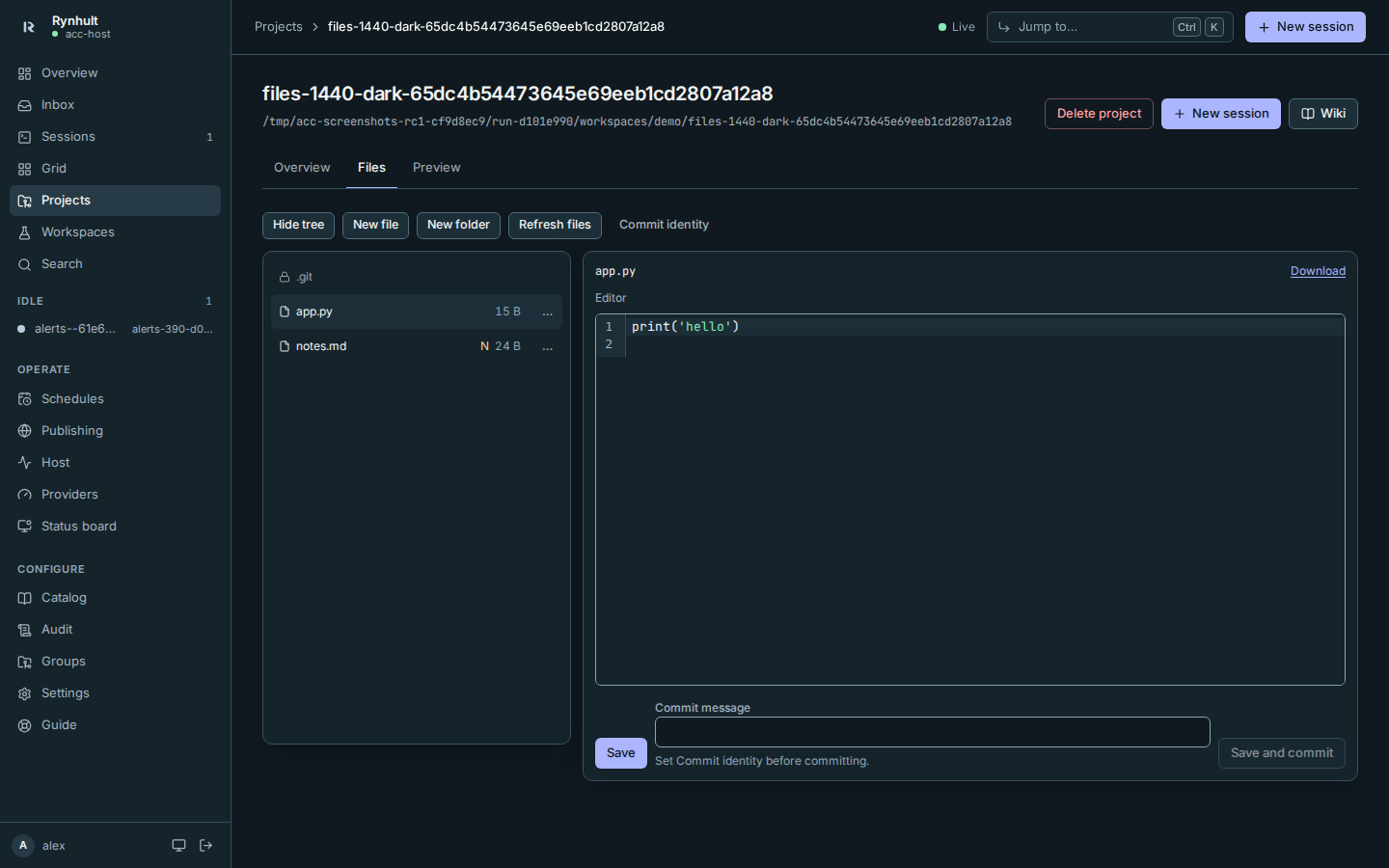
Task: Click the Delete project button
Action: coord(1099,114)
